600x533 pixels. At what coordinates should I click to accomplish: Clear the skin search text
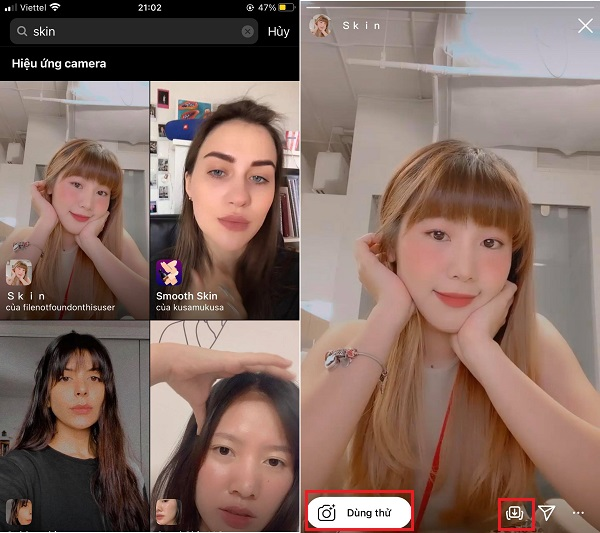tap(248, 31)
